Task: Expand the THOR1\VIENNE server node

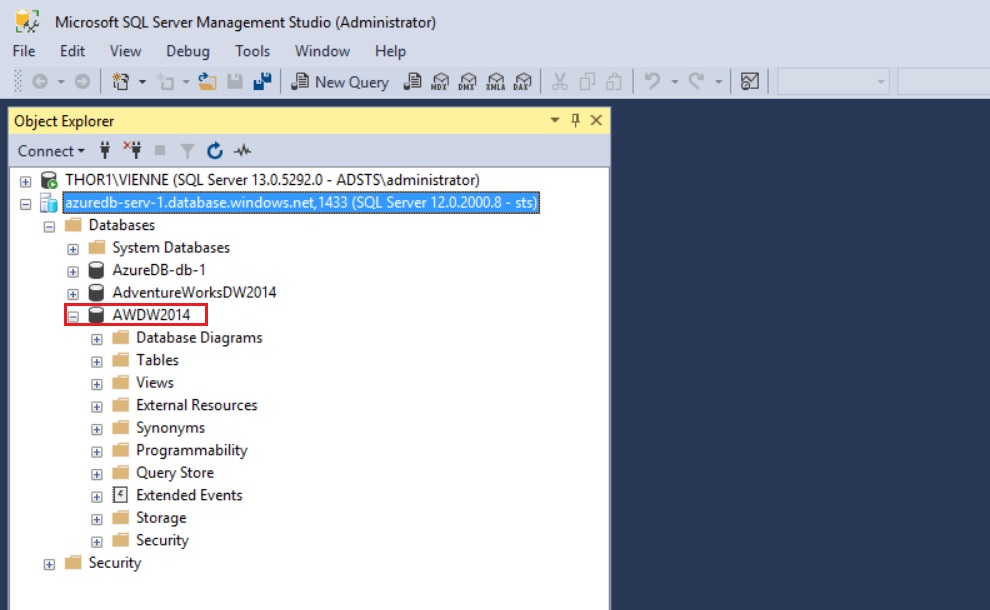Action: (25, 182)
